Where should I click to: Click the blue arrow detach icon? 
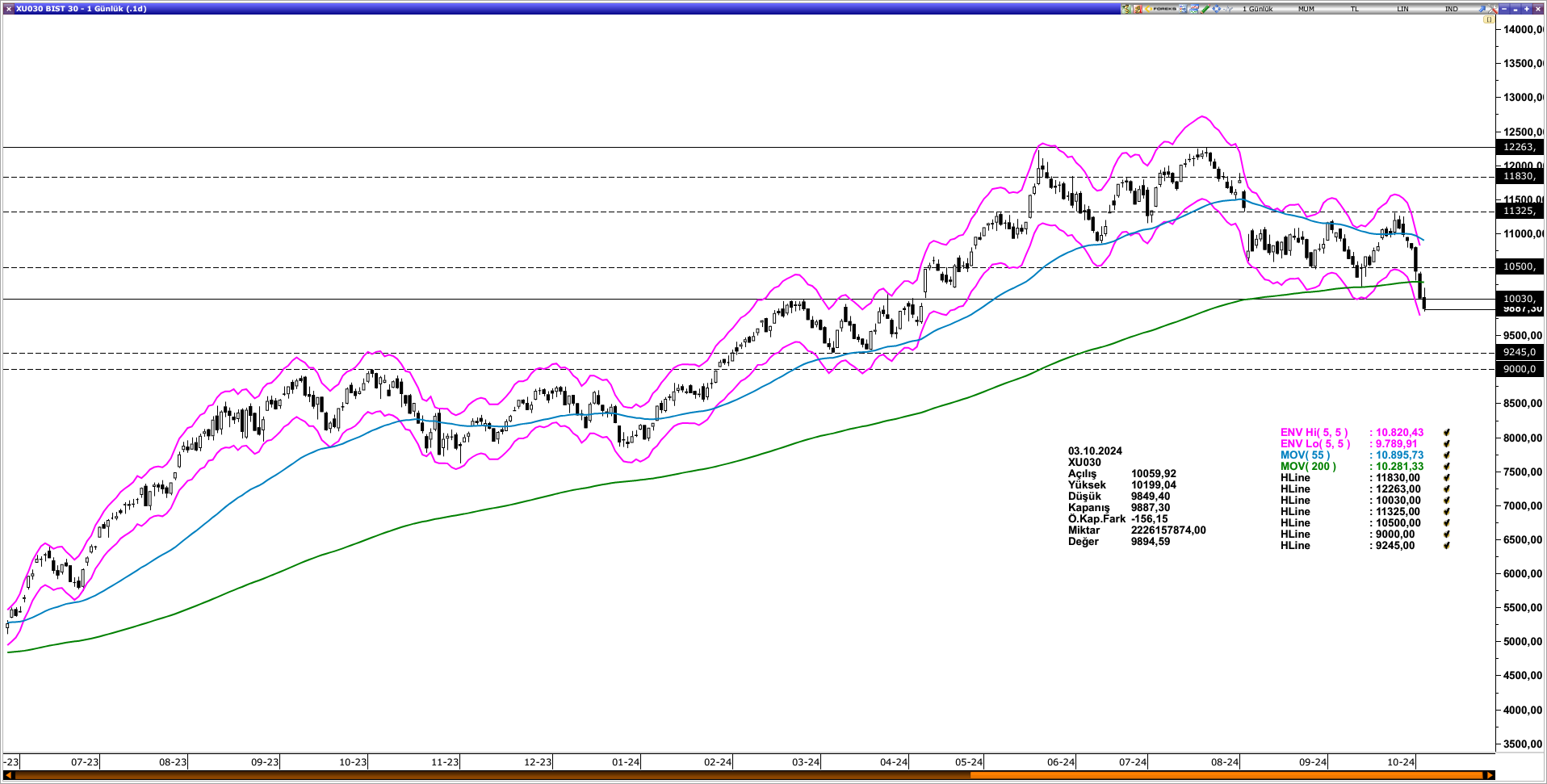(1482, 9)
